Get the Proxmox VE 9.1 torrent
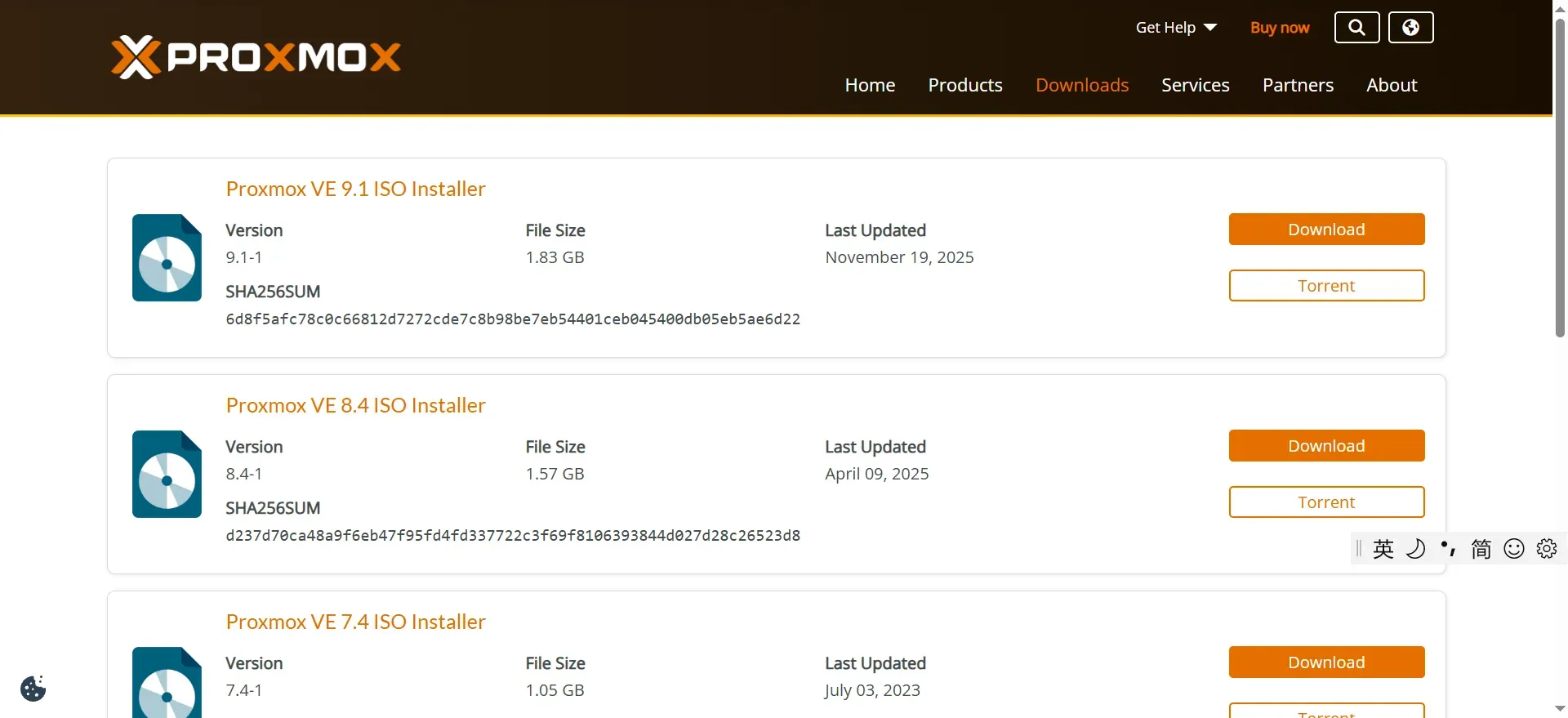Viewport: 1568px width, 718px height. 1326,286
